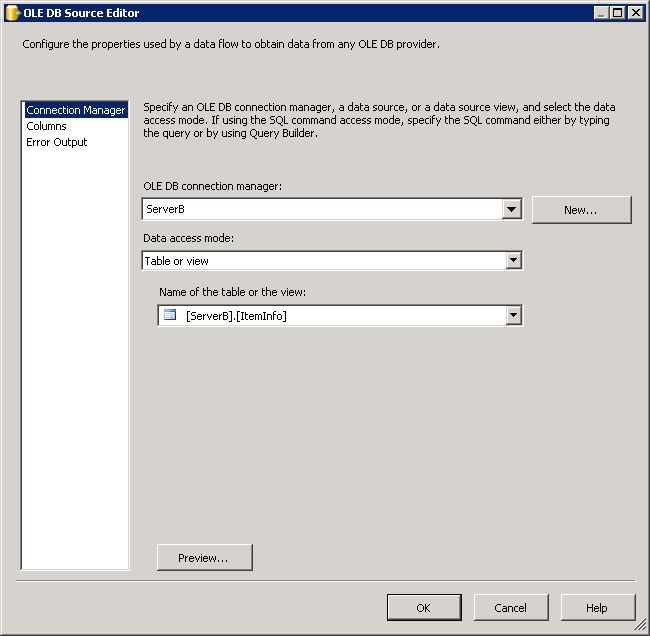Expand the table or view name dropdown arrow

513,316
